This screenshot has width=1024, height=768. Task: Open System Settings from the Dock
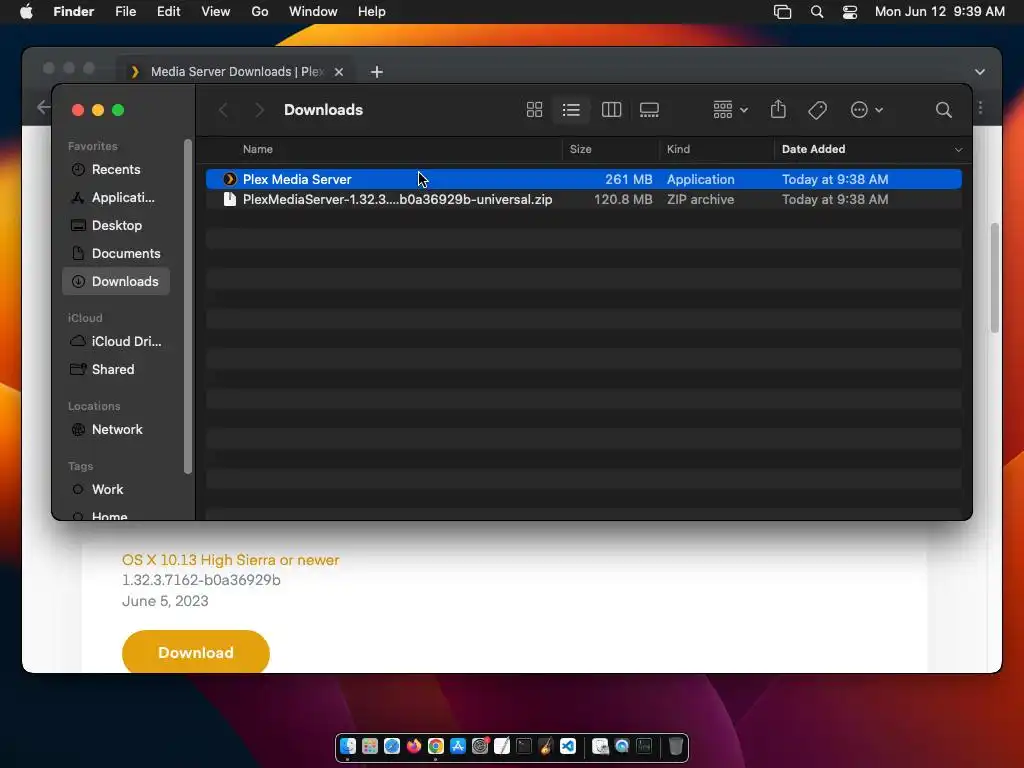click(480, 746)
